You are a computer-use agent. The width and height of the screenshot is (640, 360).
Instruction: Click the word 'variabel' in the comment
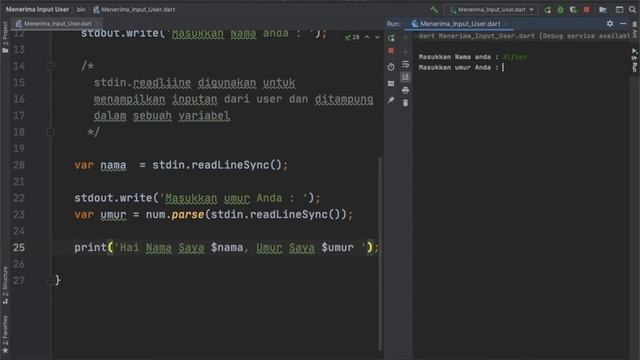204,116
